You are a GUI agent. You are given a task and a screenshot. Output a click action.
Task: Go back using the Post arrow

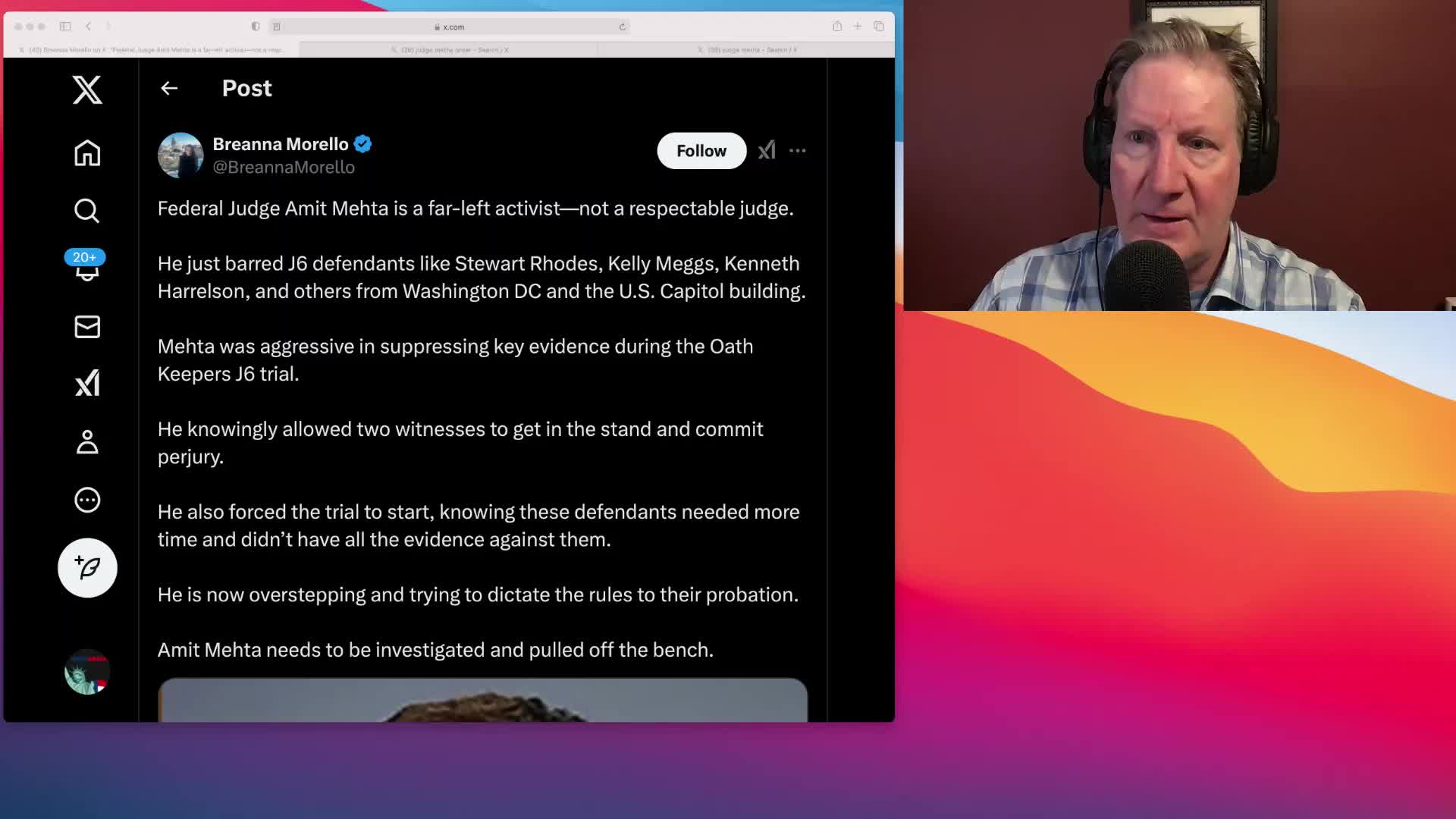[x=169, y=89]
